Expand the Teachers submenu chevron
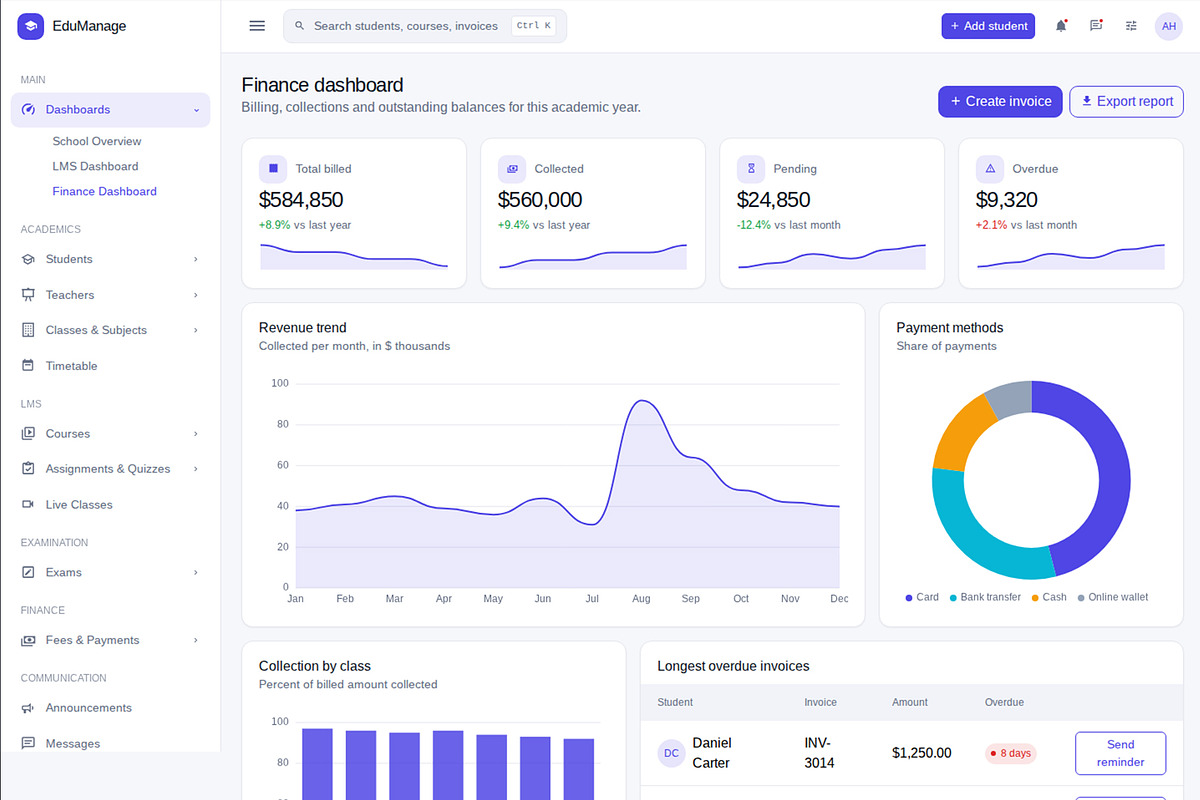Viewport: 1200px width, 800px height. (196, 295)
